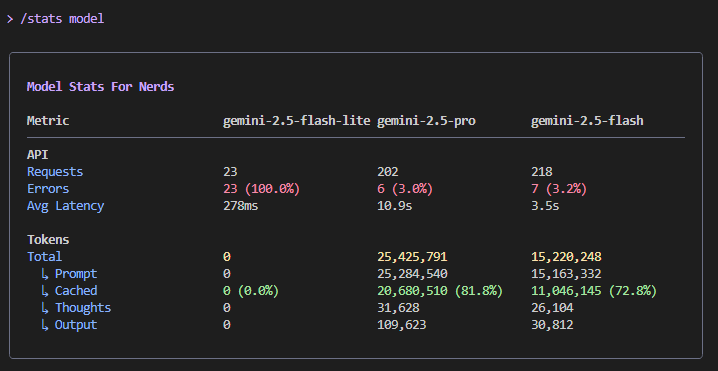
Task: Click the latency value '278ms'
Action: click(241, 206)
